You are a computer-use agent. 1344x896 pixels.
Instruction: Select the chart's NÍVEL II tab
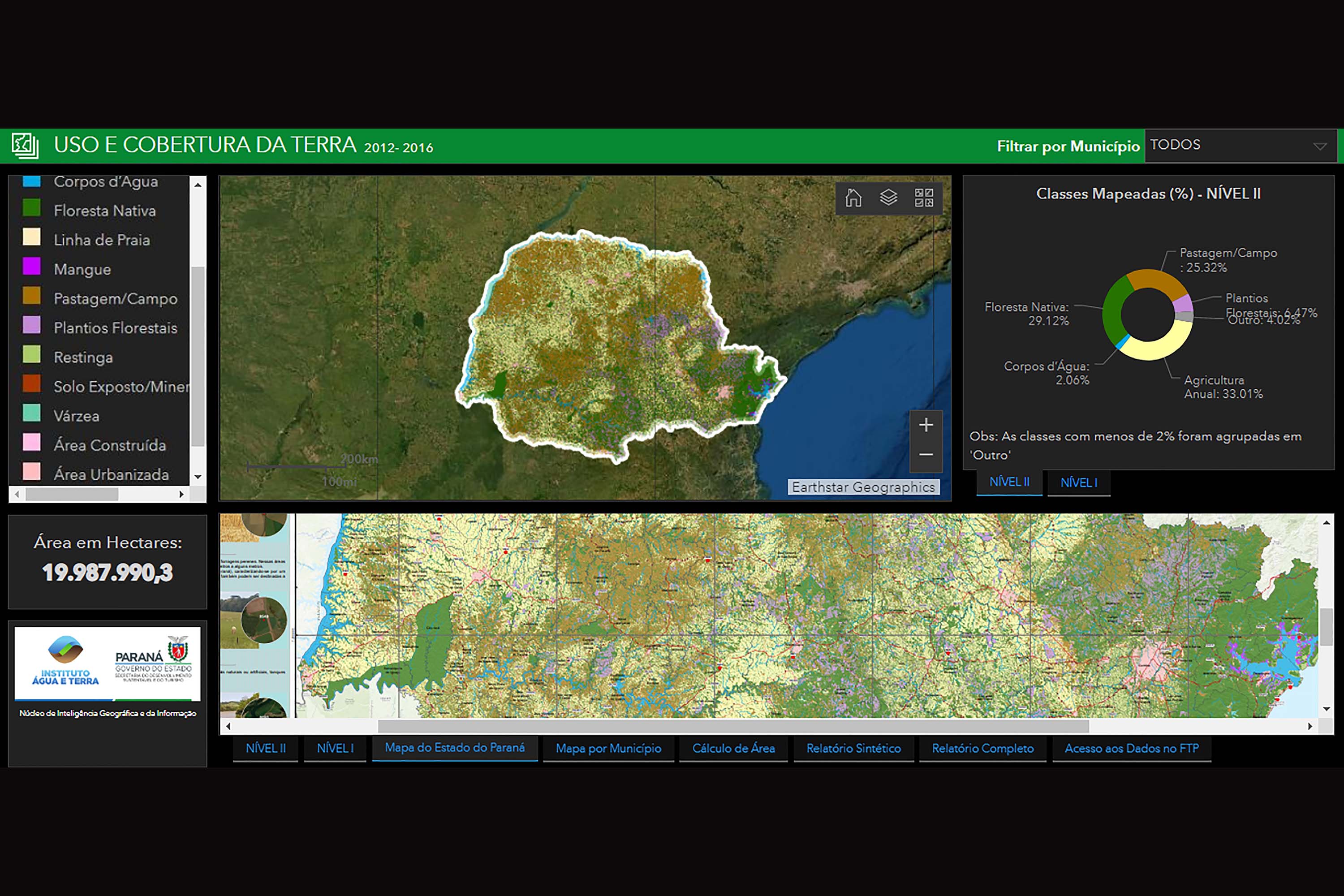(x=1009, y=482)
